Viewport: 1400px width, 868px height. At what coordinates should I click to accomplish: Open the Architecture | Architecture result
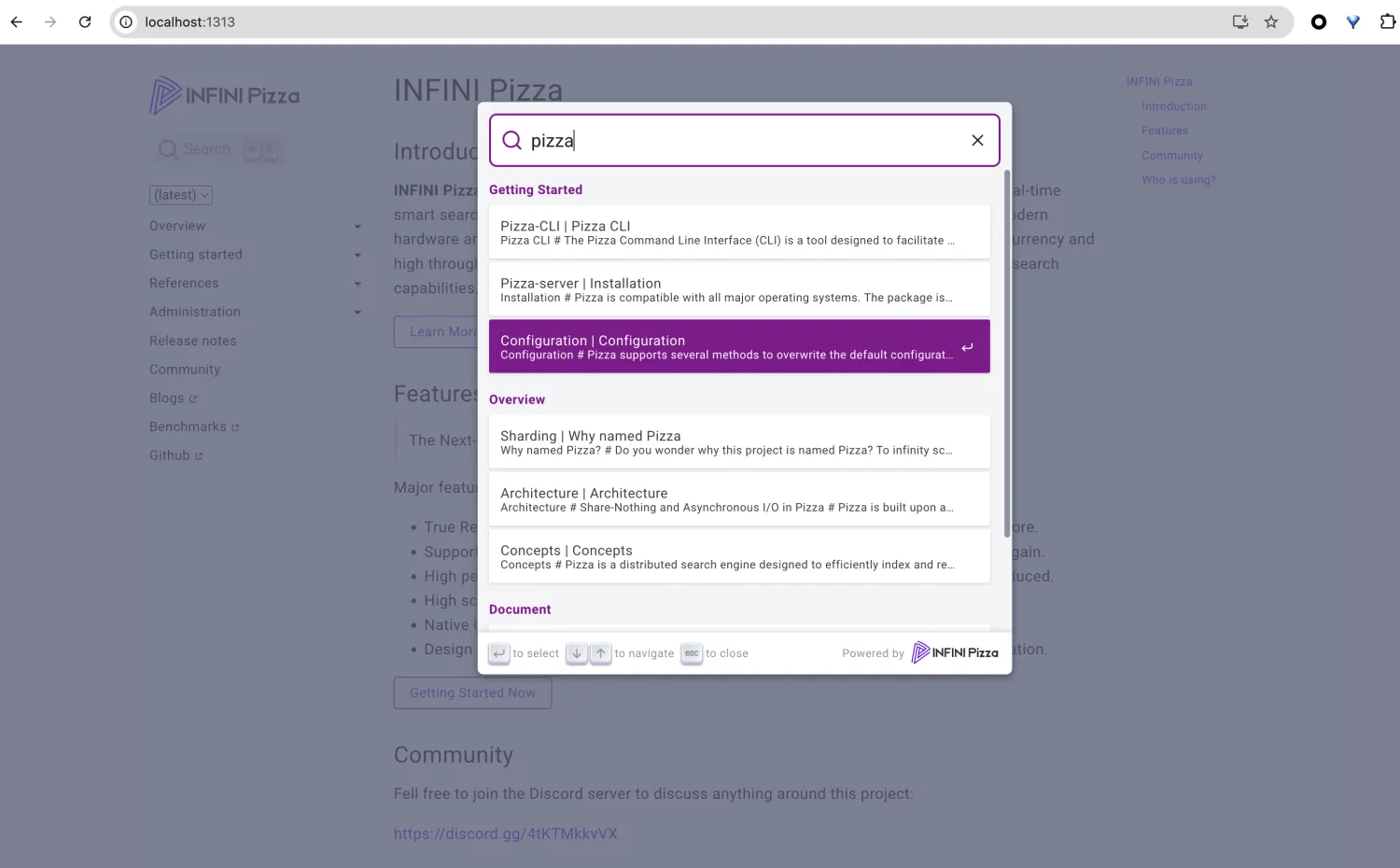pyautogui.click(x=739, y=499)
